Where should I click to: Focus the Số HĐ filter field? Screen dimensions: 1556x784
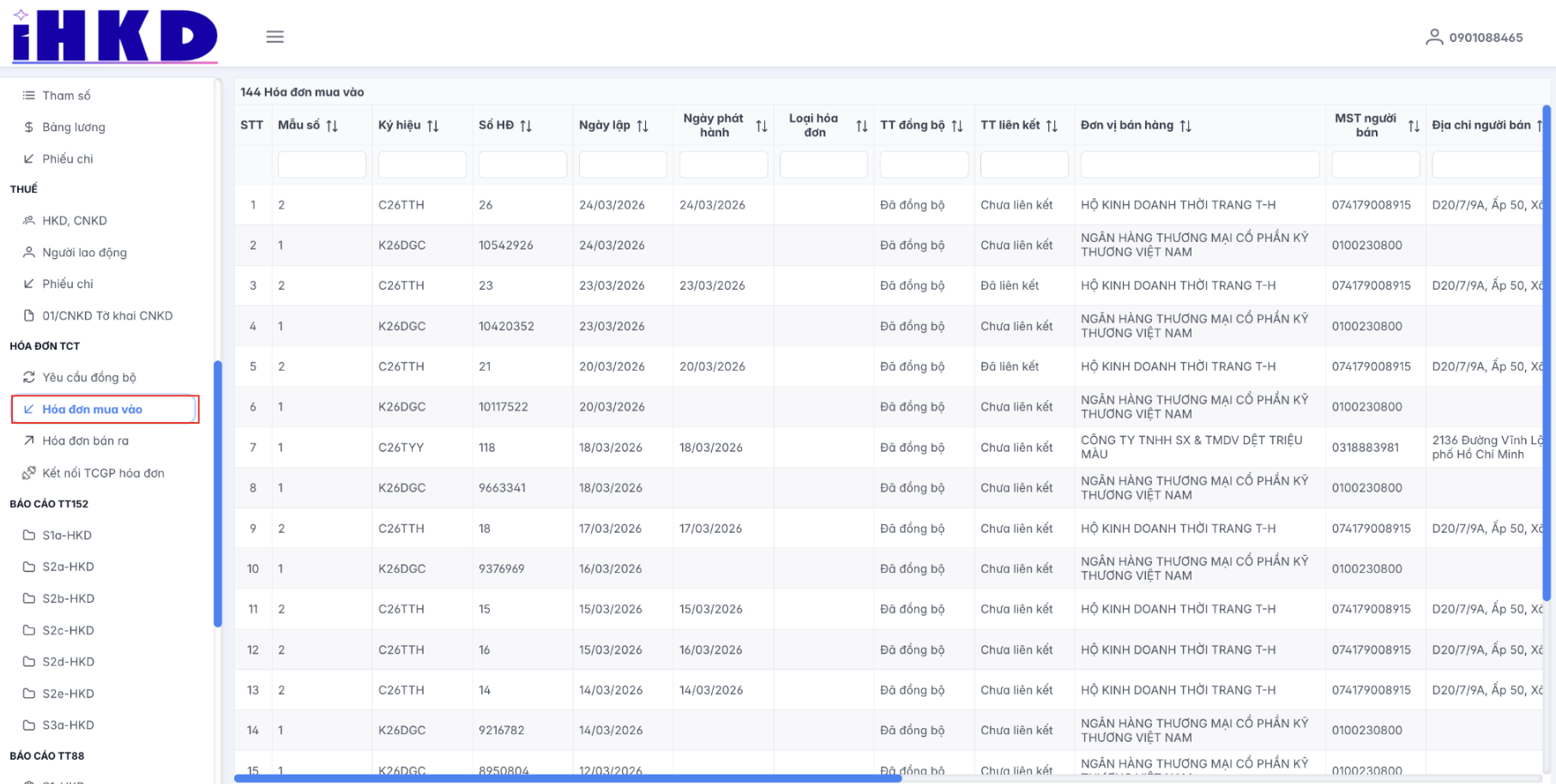point(522,165)
